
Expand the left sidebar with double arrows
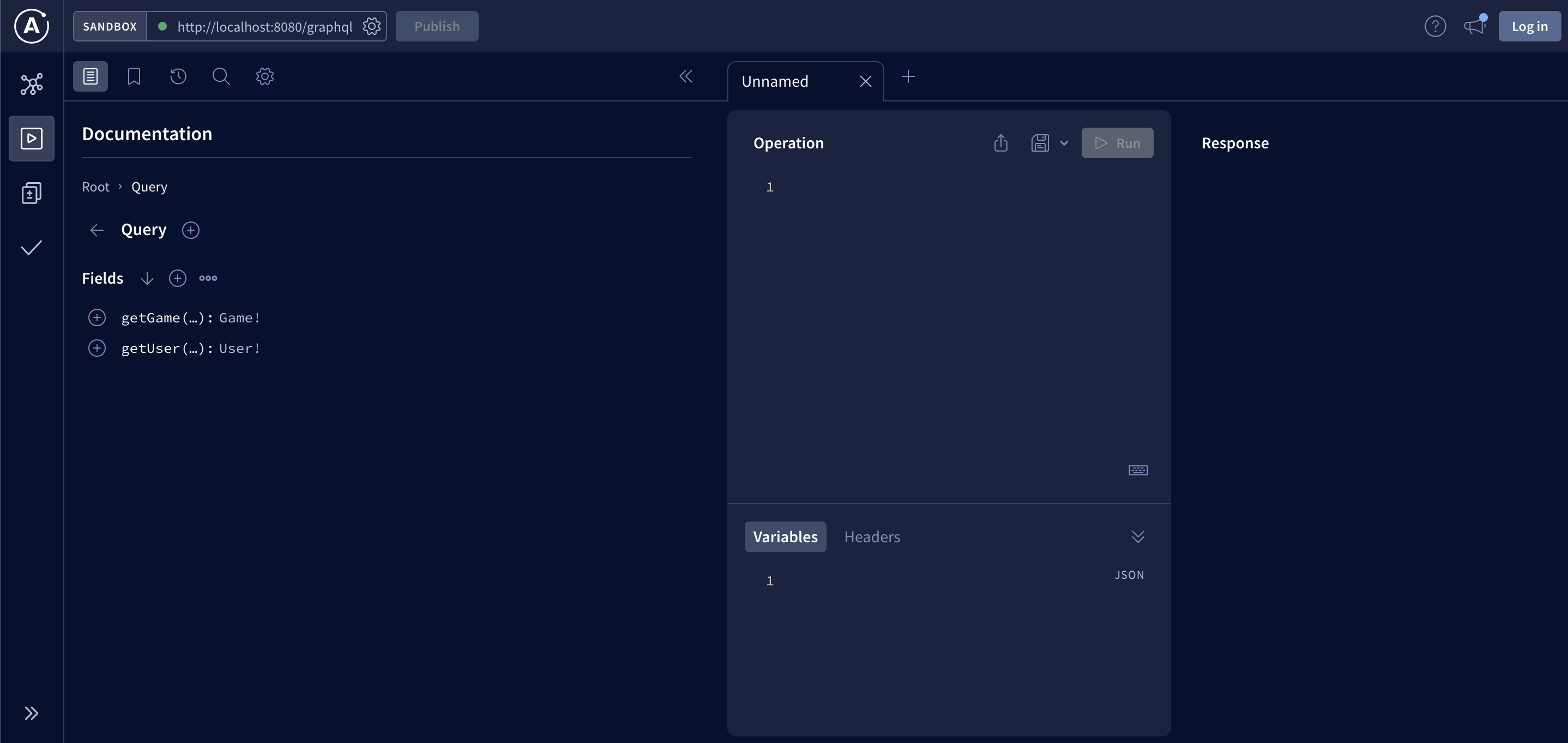pyautogui.click(x=32, y=713)
